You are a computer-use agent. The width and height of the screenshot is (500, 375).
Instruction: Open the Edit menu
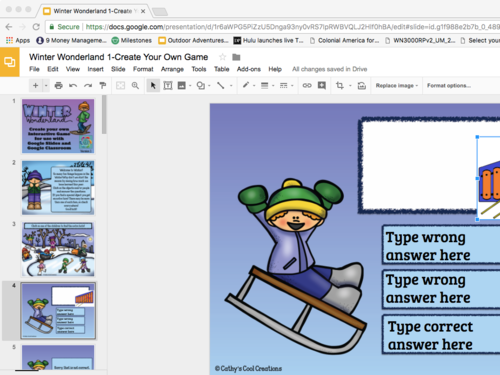click(x=53, y=69)
